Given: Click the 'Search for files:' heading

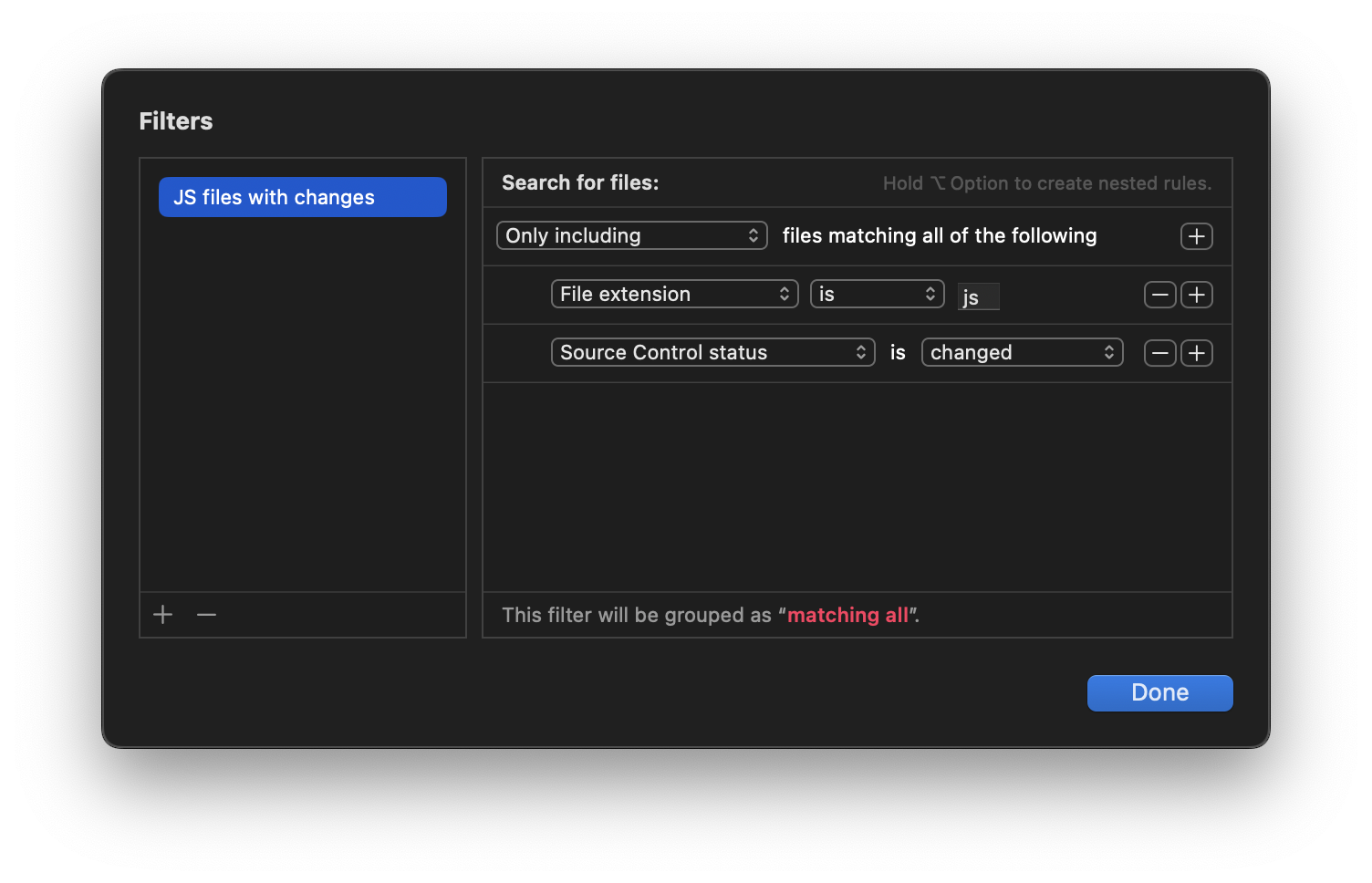Looking at the screenshot, I should 580,182.
